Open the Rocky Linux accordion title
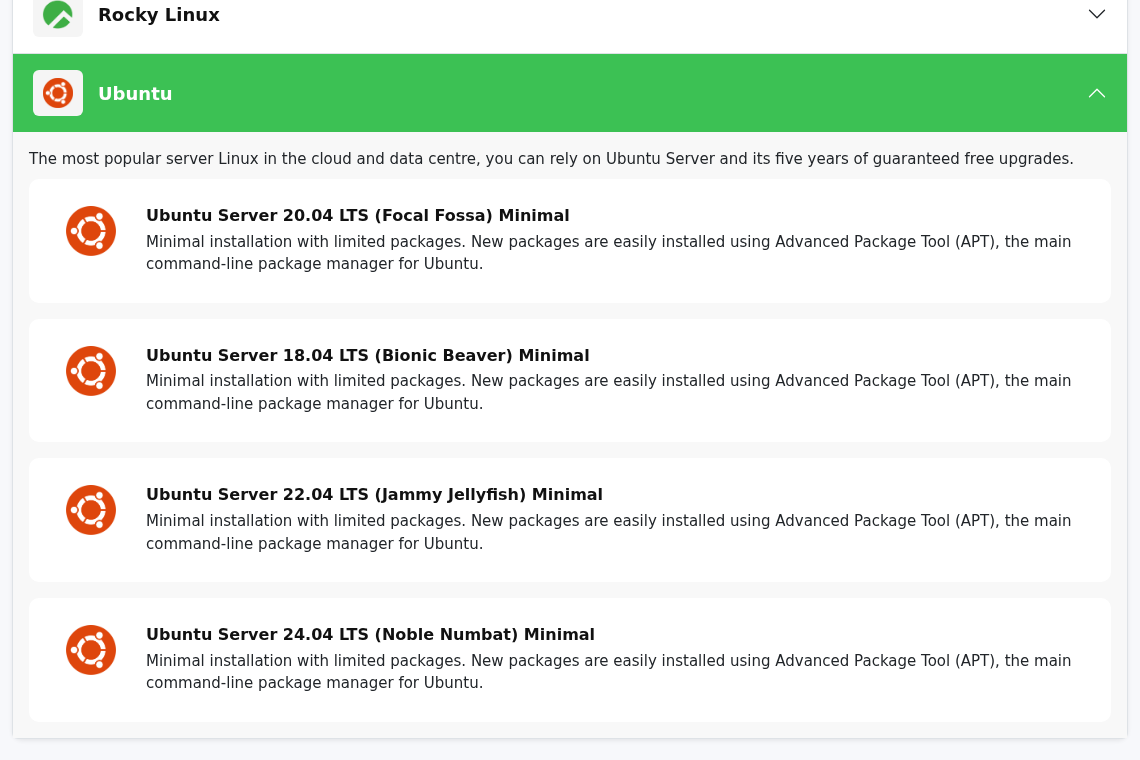 coord(158,15)
